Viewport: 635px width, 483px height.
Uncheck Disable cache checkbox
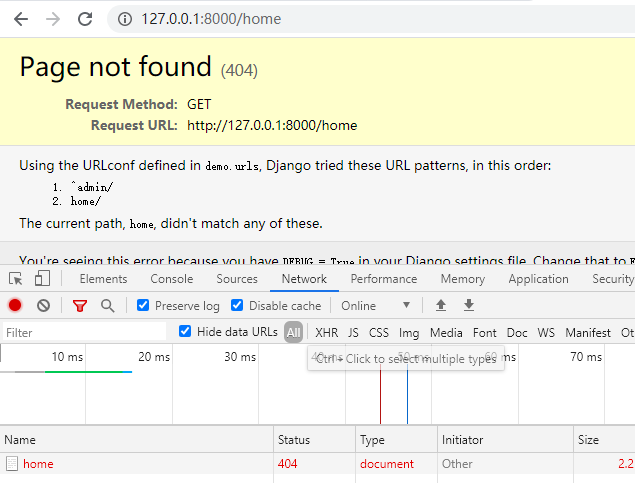237,305
